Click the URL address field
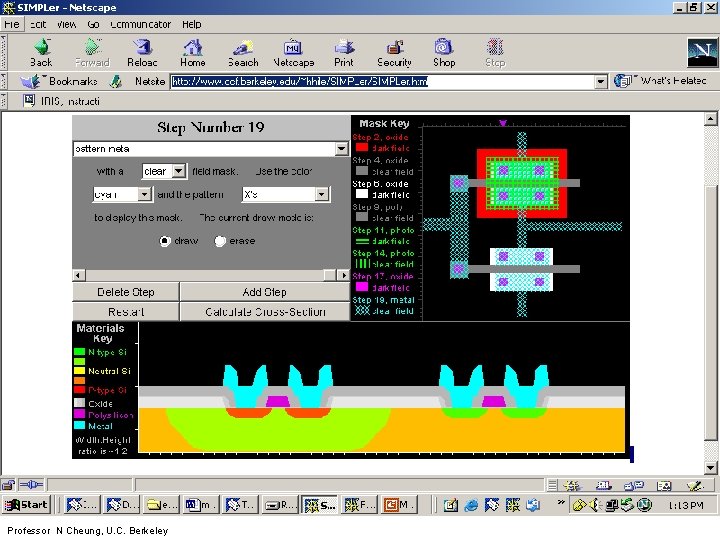 coord(380,81)
